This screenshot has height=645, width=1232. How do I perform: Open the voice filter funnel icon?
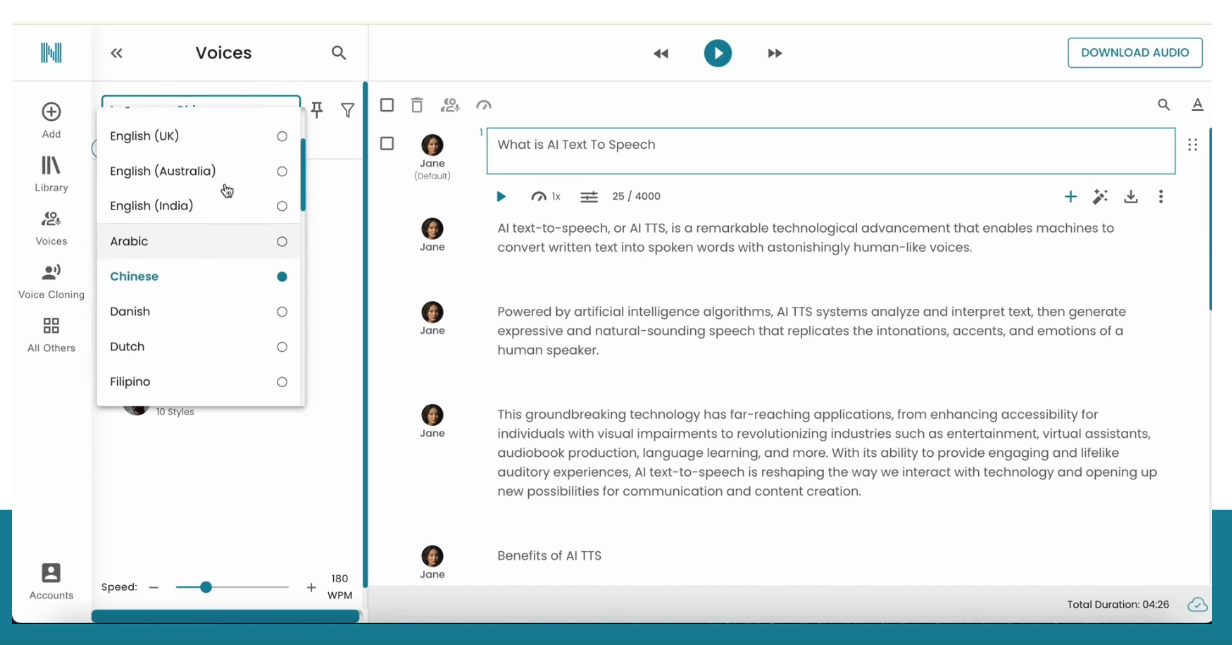(347, 110)
